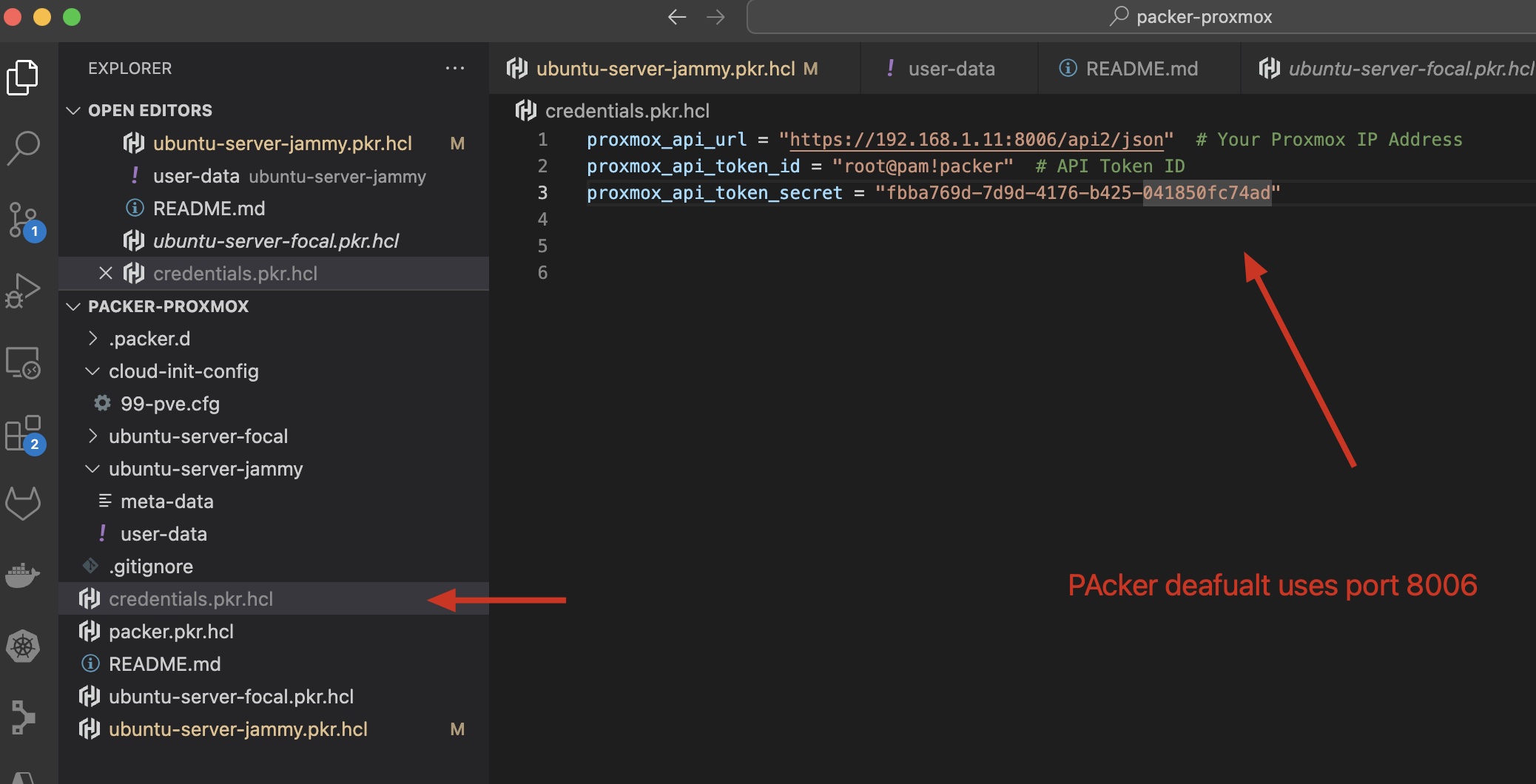
Task: Open Remote Explorer view
Action: pos(23,362)
